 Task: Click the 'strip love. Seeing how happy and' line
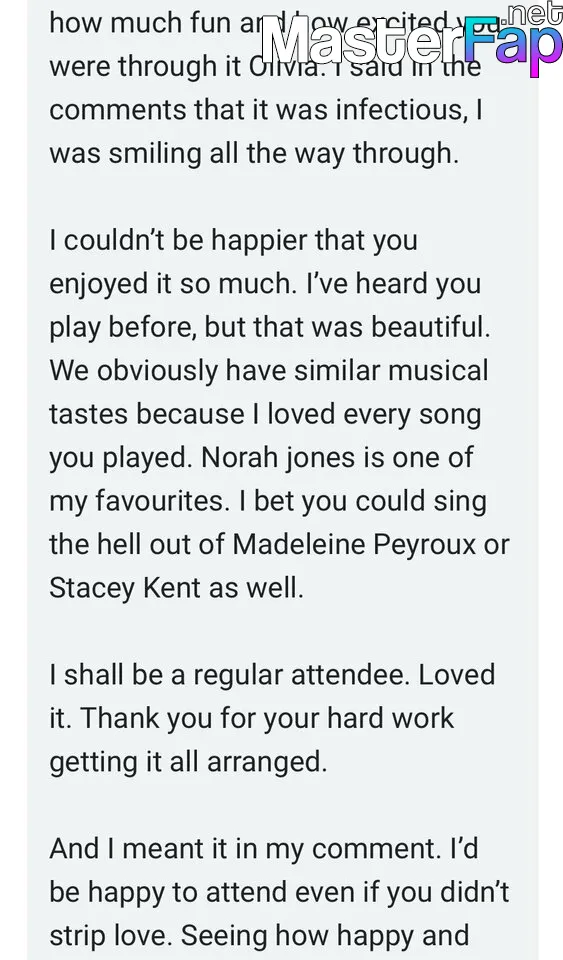(259, 936)
